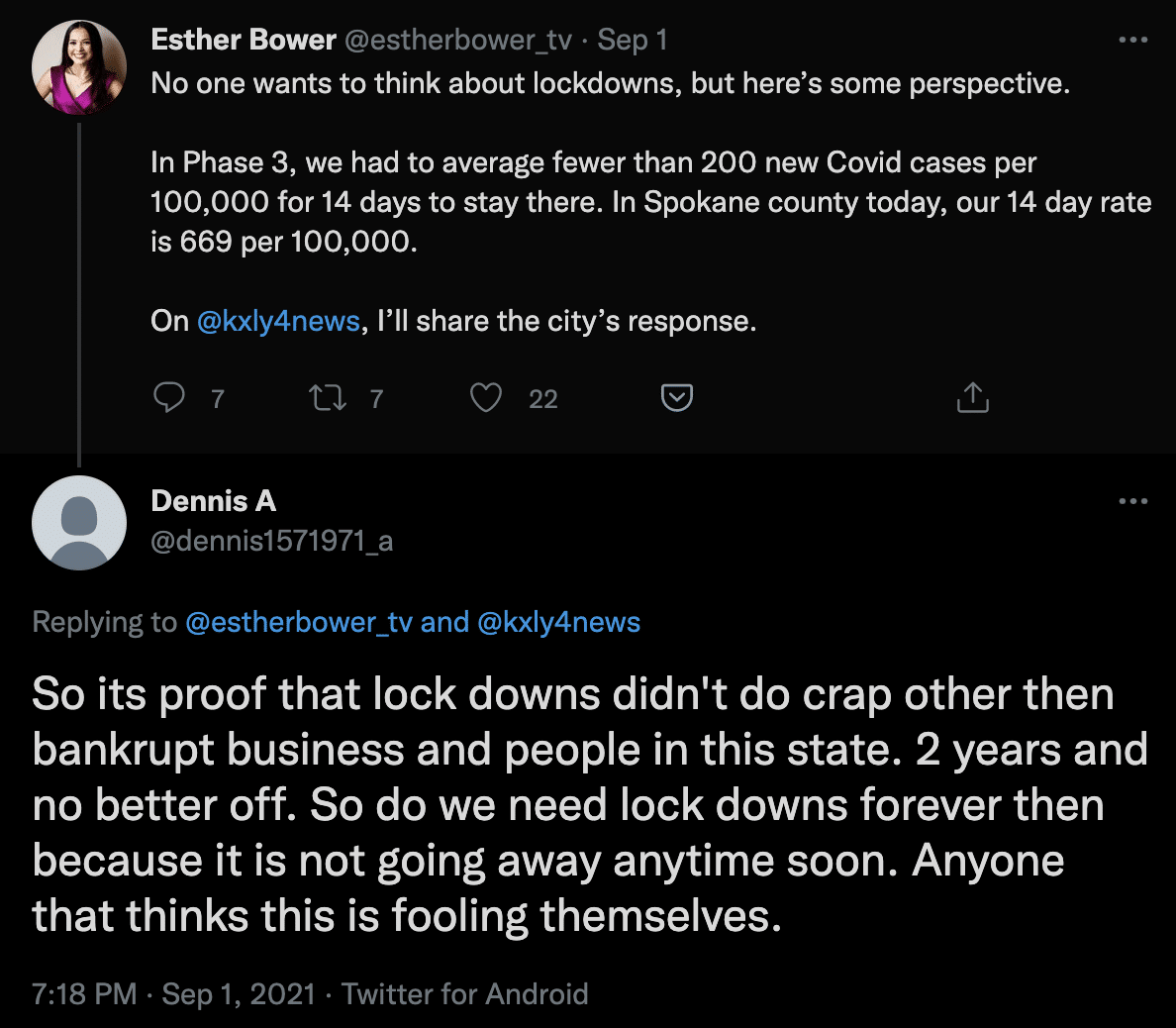
Task: Retweet Esther Bower's tweet
Action: tap(327, 397)
